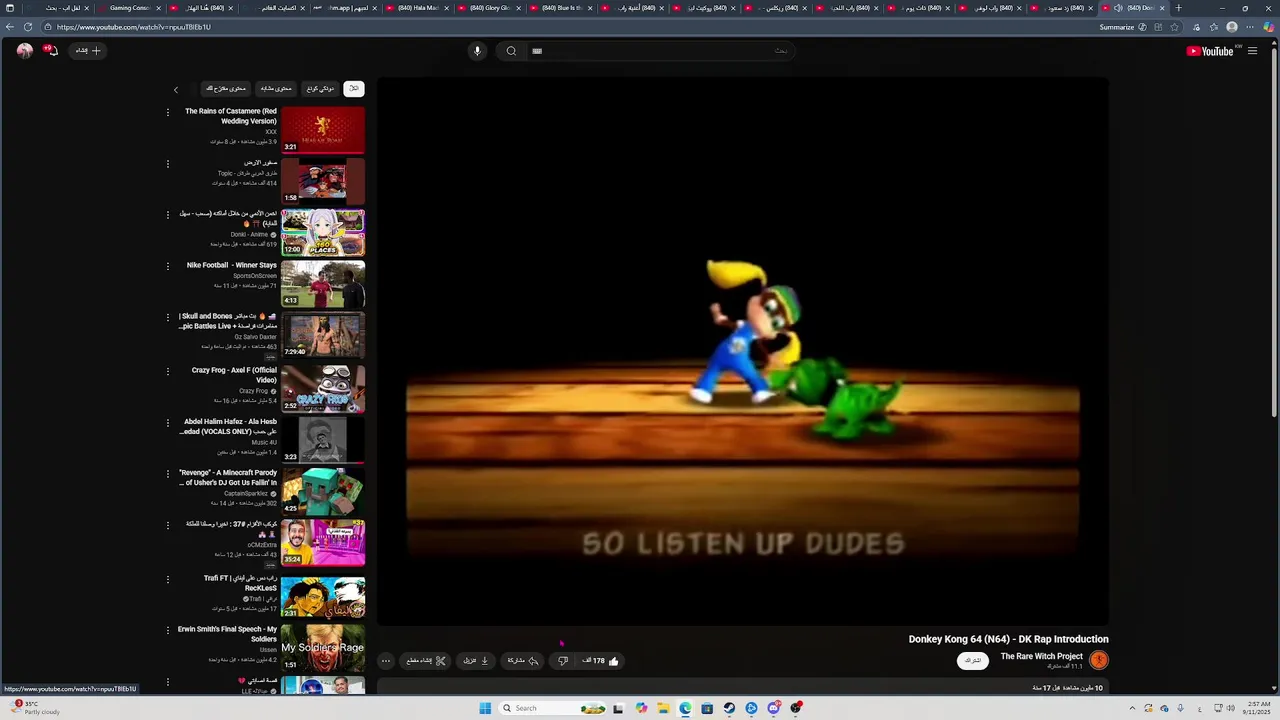Open The Rains of Castamere title link

tap(231, 116)
